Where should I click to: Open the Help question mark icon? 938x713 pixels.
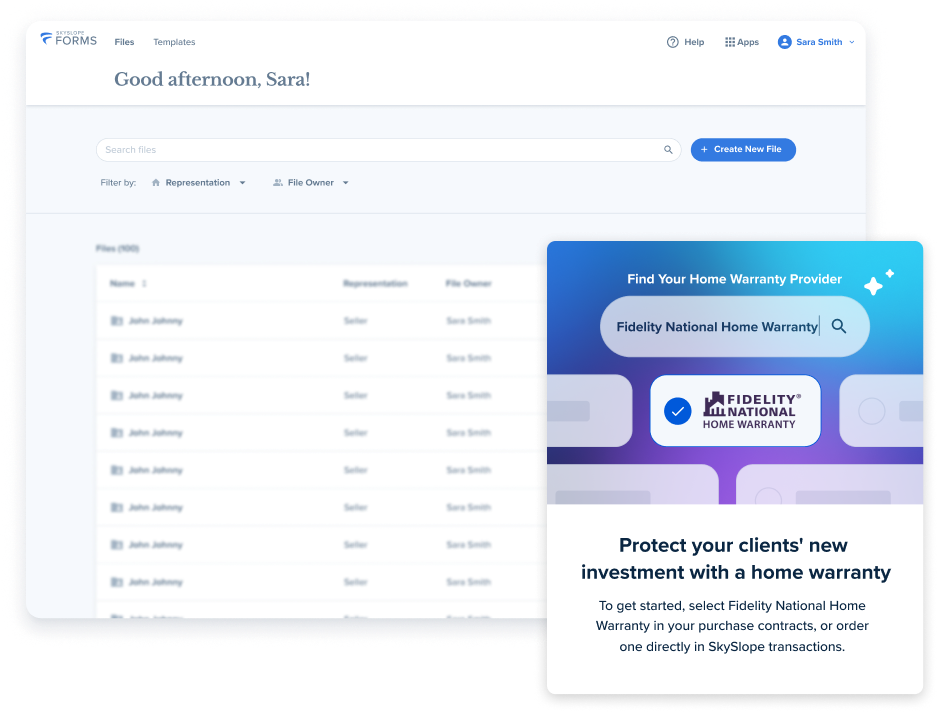pos(672,42)
